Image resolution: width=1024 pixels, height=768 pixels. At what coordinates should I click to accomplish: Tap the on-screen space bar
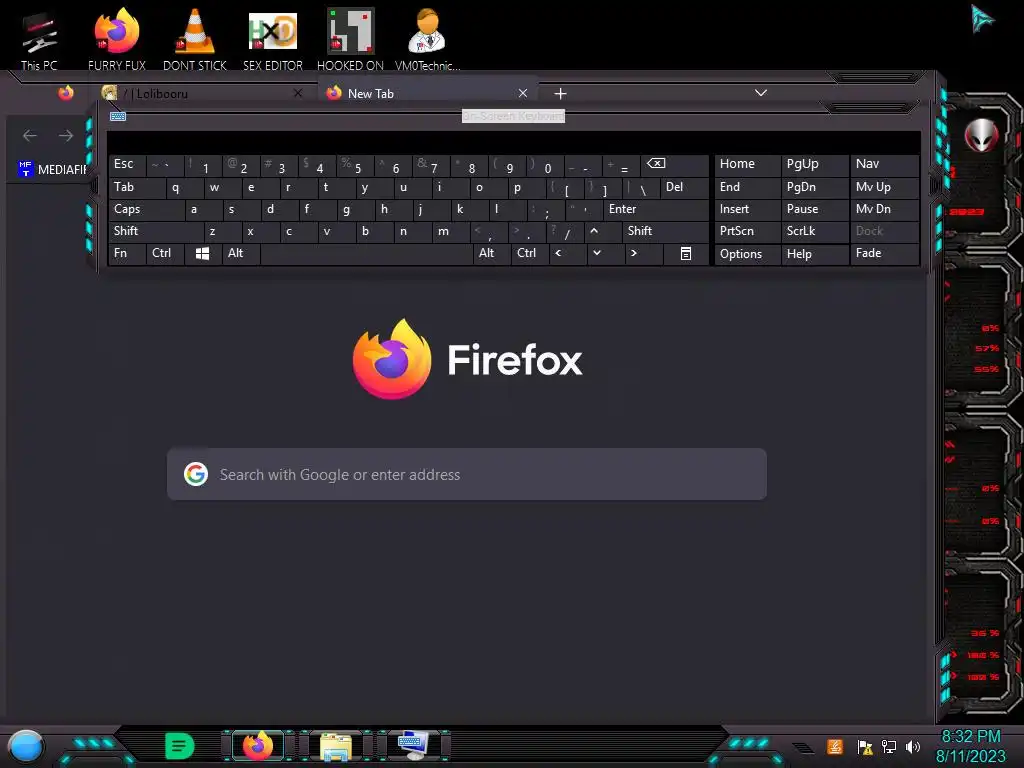pos(366,253)
